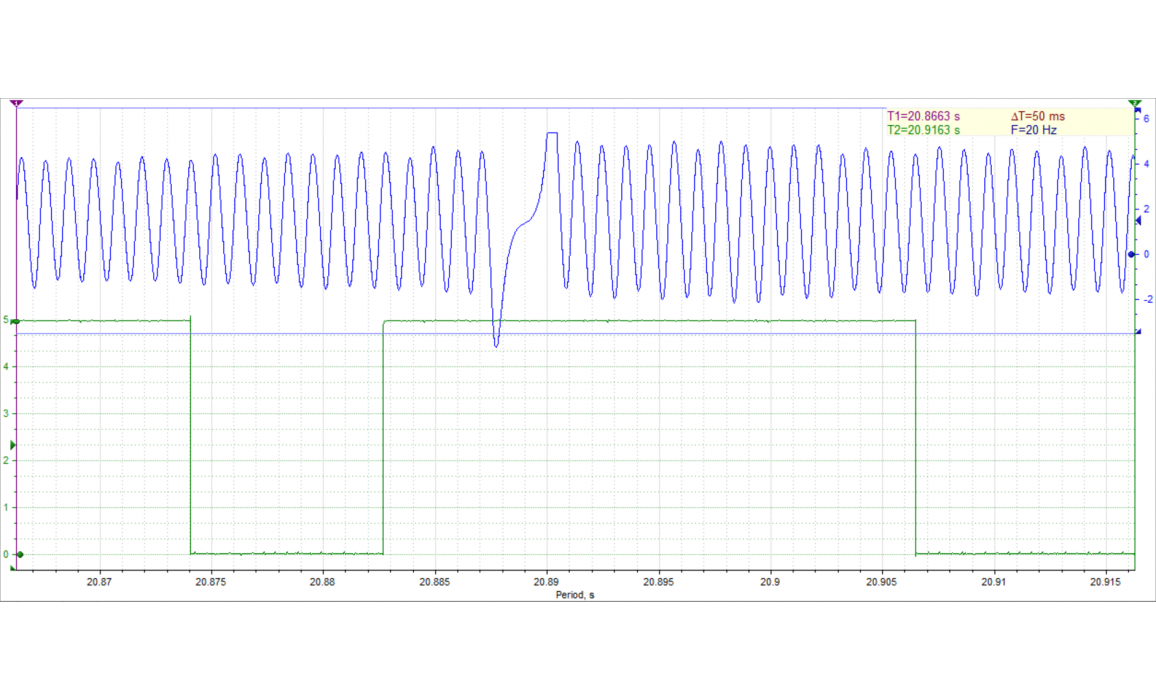Click the "Period, s" axis label
This screenshot has height=700, width=1156.
(575, 594)
